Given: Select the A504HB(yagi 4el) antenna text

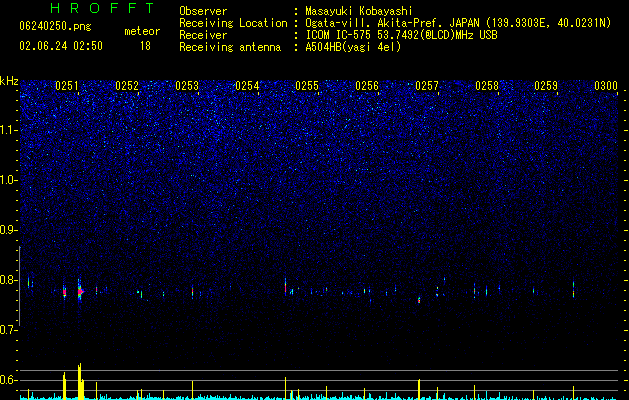Looking at the screenshot, I should [x=353, y=47].
